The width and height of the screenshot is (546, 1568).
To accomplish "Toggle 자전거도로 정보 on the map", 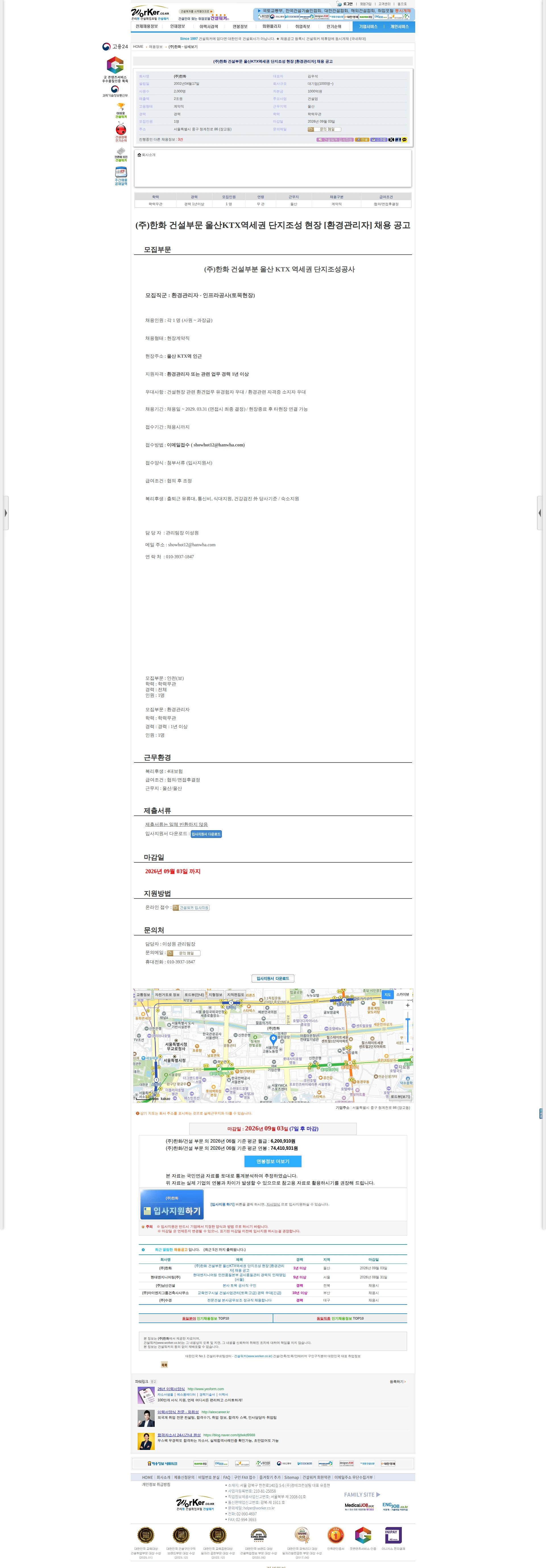I will (x=167, y=995).
